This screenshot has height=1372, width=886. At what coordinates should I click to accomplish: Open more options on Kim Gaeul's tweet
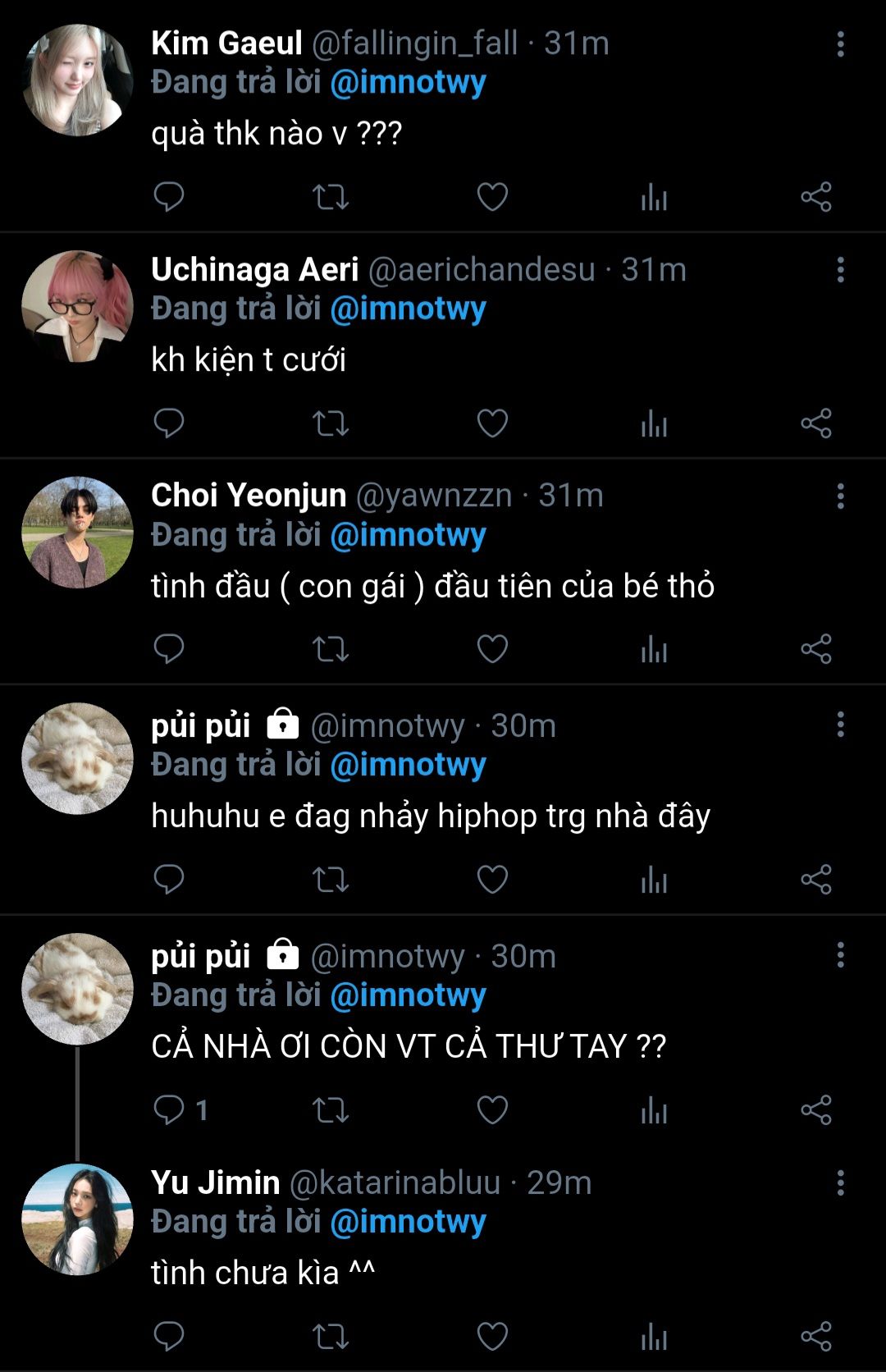840,44
